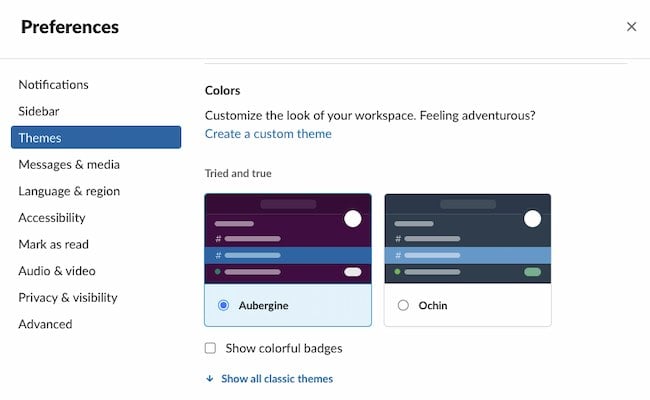Open the Accessibility preferences
This screenshot has height=400, width=650.
(52, 218)
